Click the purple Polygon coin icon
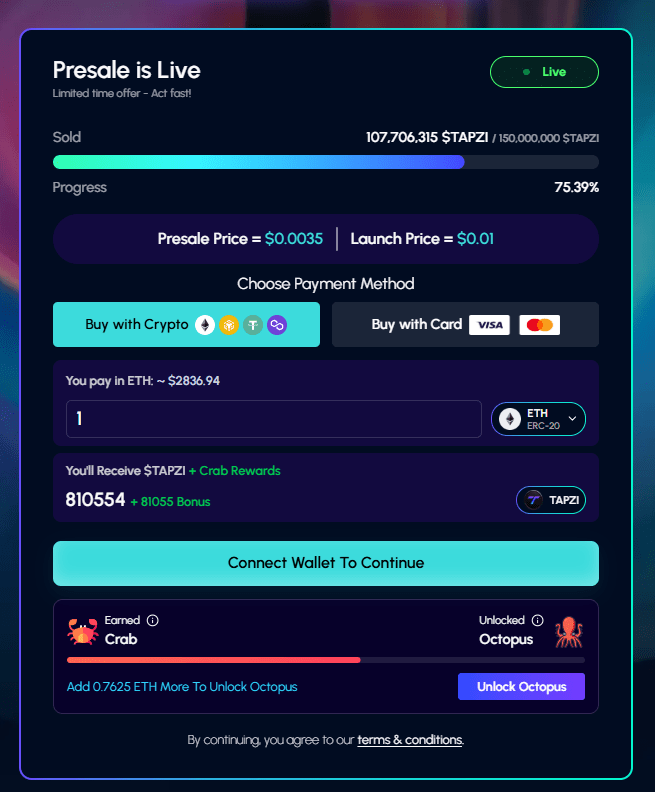This screenshot has width=655, height=792. pyautogui.click(x=277, y=325)
